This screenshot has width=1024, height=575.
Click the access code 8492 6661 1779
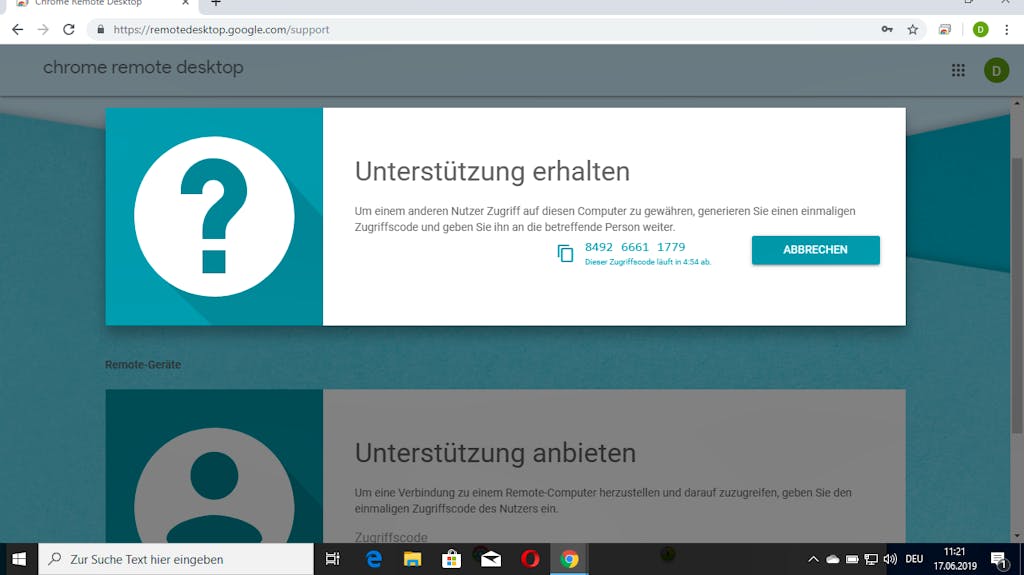tap(635, 247)
